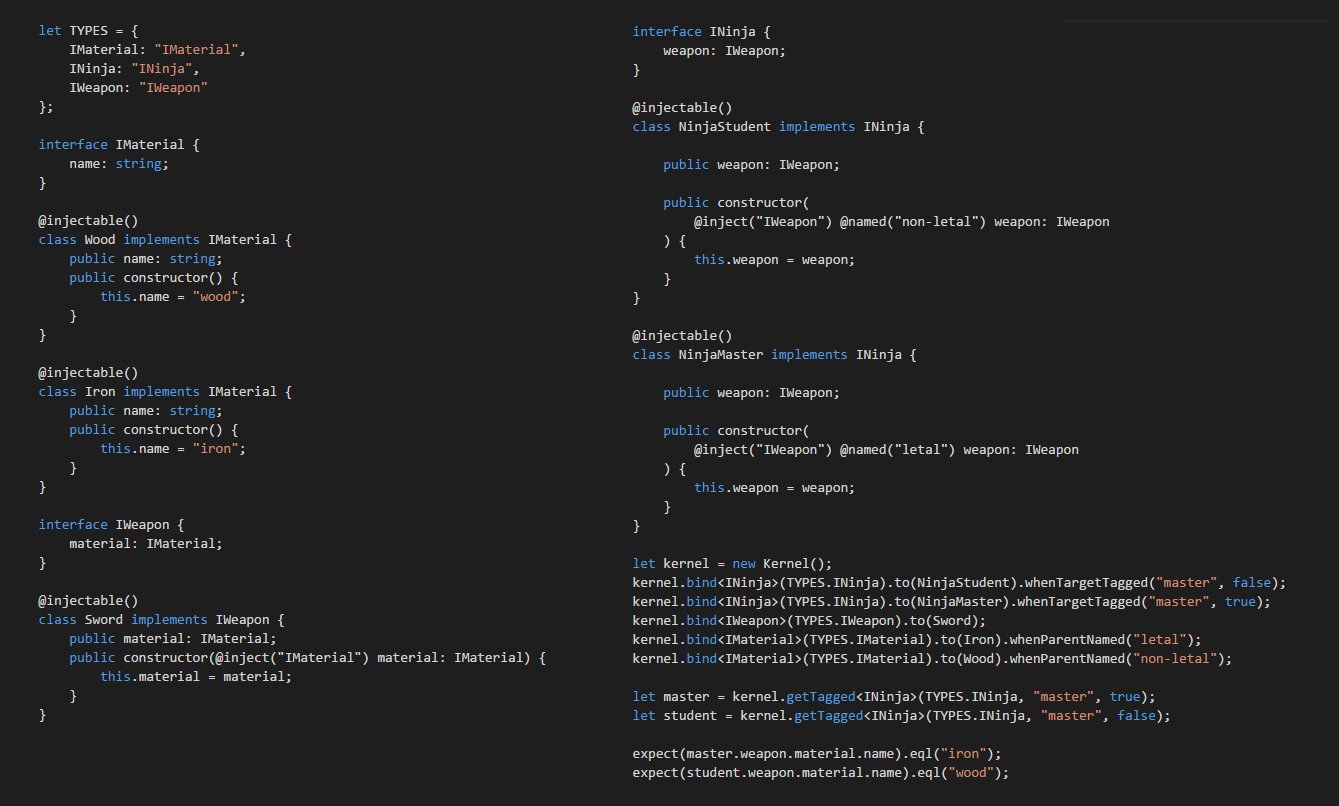Select the INinja: "INinja" entry in TYPES
The image size is (1339, 806).
(135, 69)
